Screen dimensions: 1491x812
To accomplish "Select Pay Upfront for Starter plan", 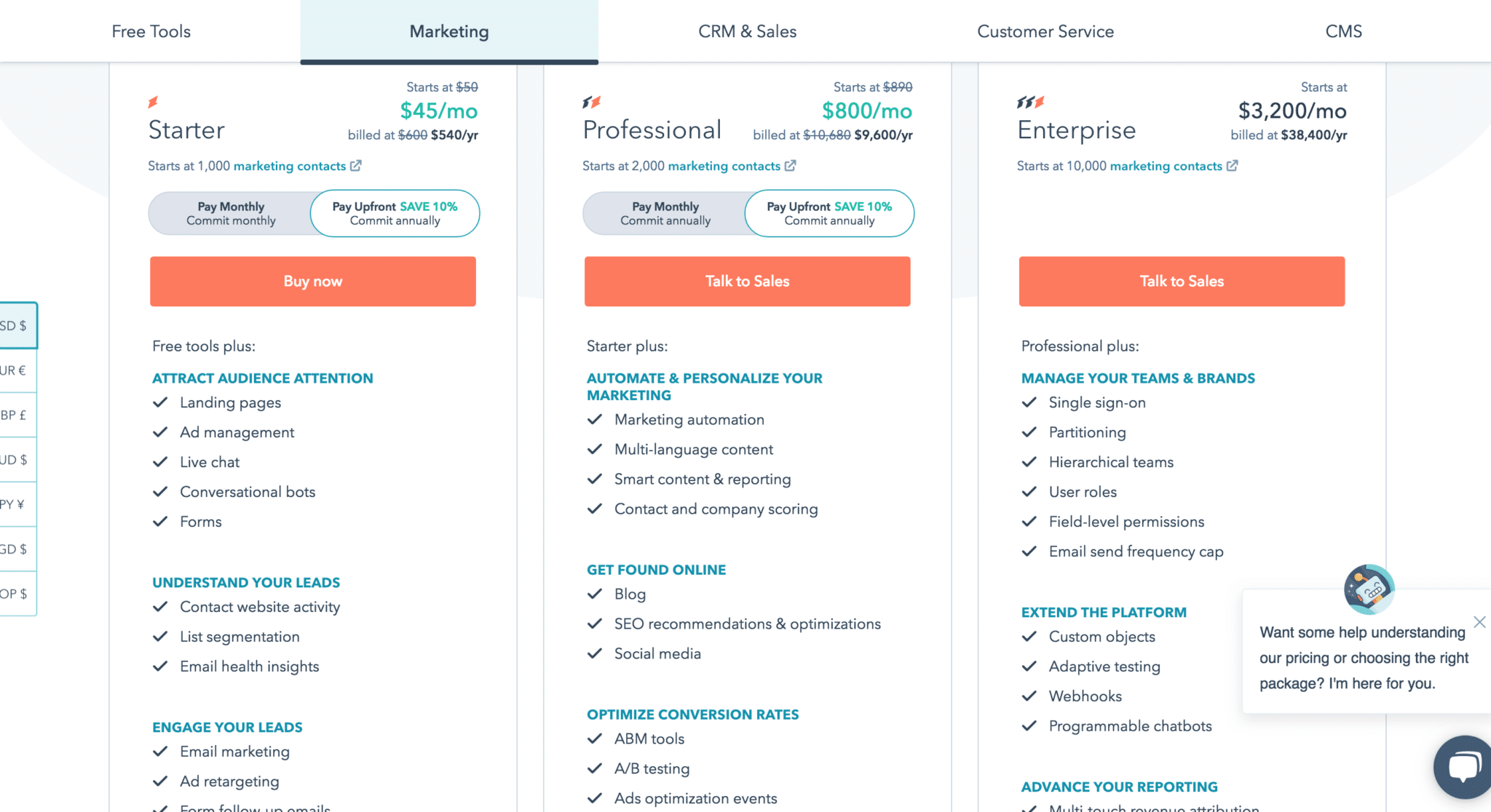I will tap(395, 213).
